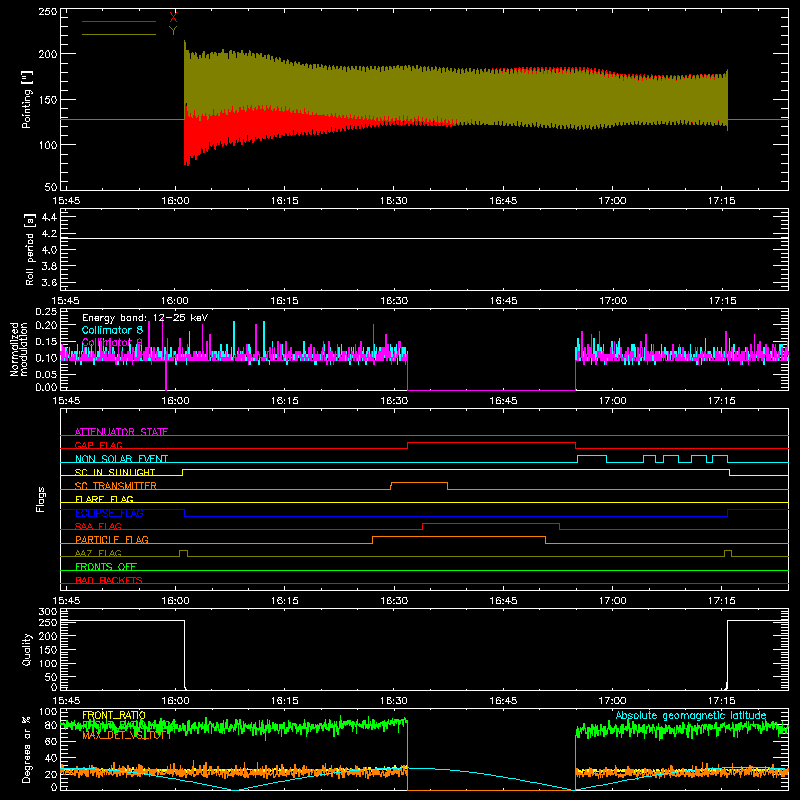Click the Pointing axis title

27,99
